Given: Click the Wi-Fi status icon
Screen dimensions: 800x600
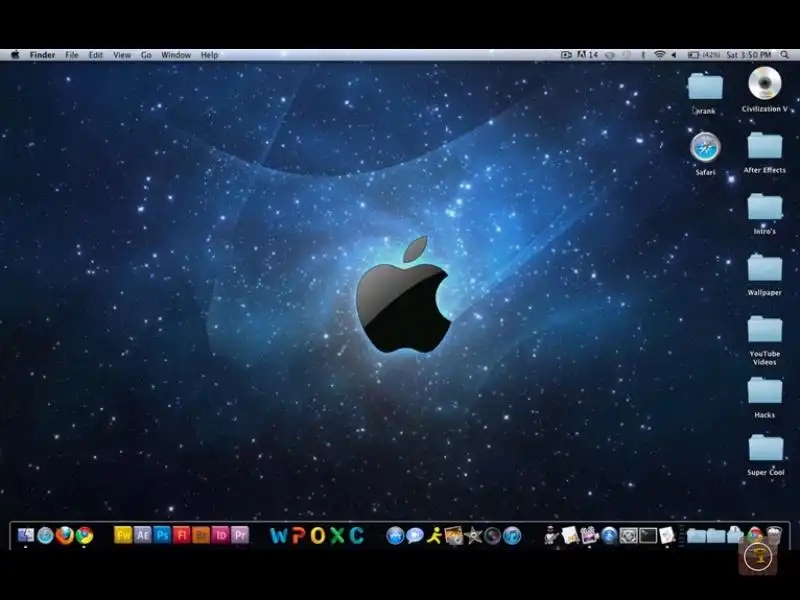Looking at the screenshot, I should 660,55.
